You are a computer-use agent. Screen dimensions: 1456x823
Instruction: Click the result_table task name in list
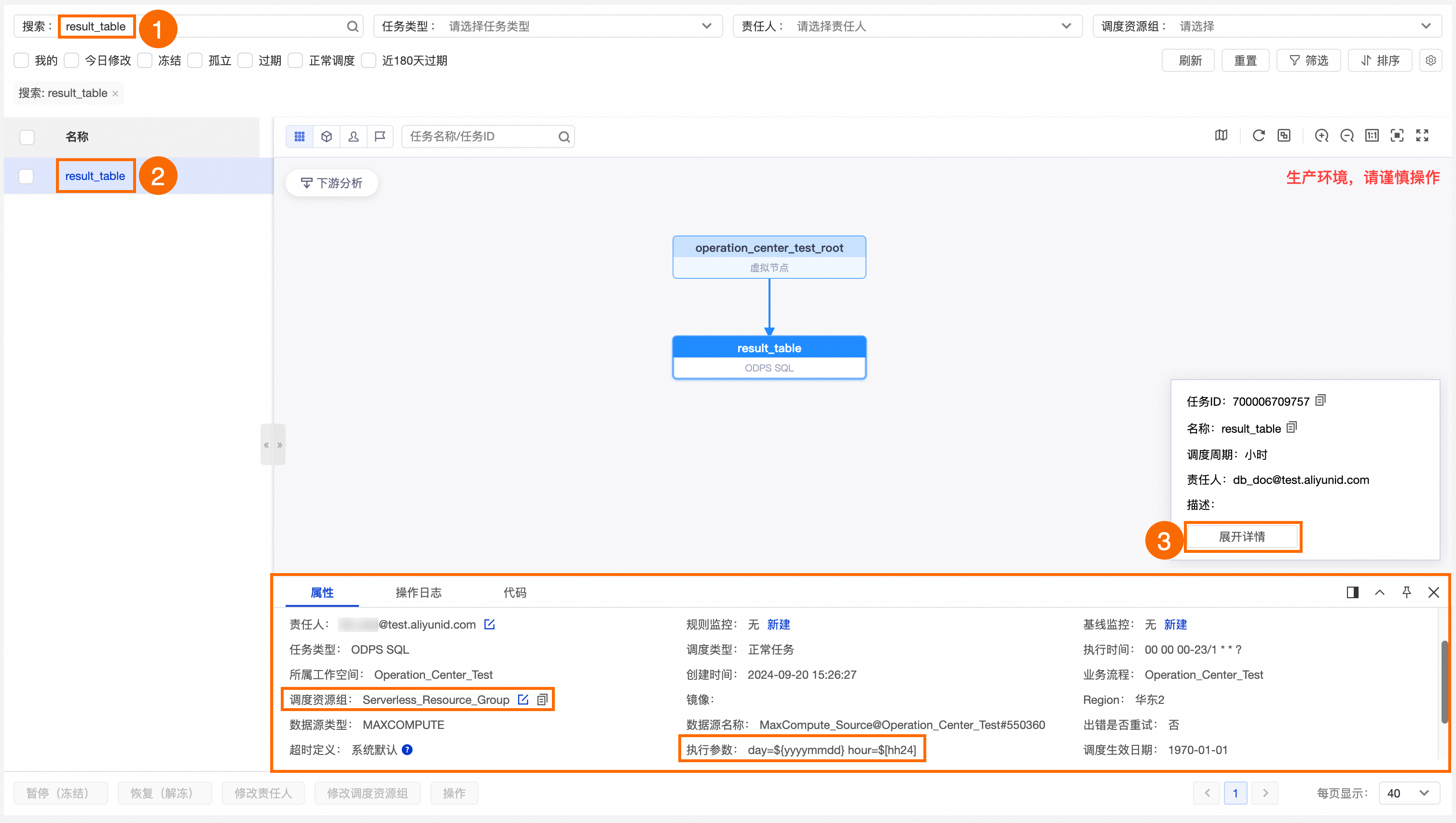click(95, 176)
